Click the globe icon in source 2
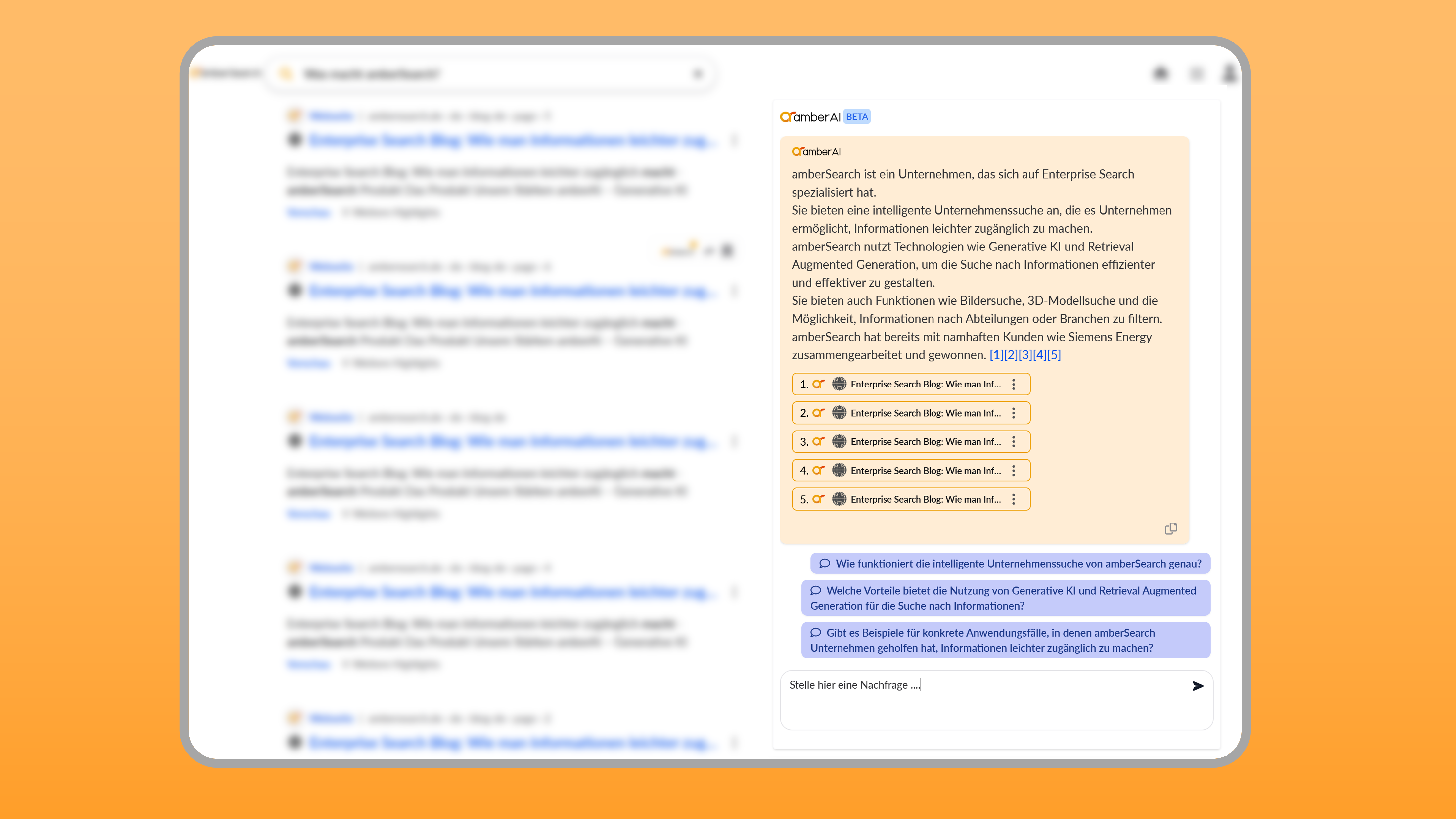This screenshot has height=819, width=1456. point(839,413)
